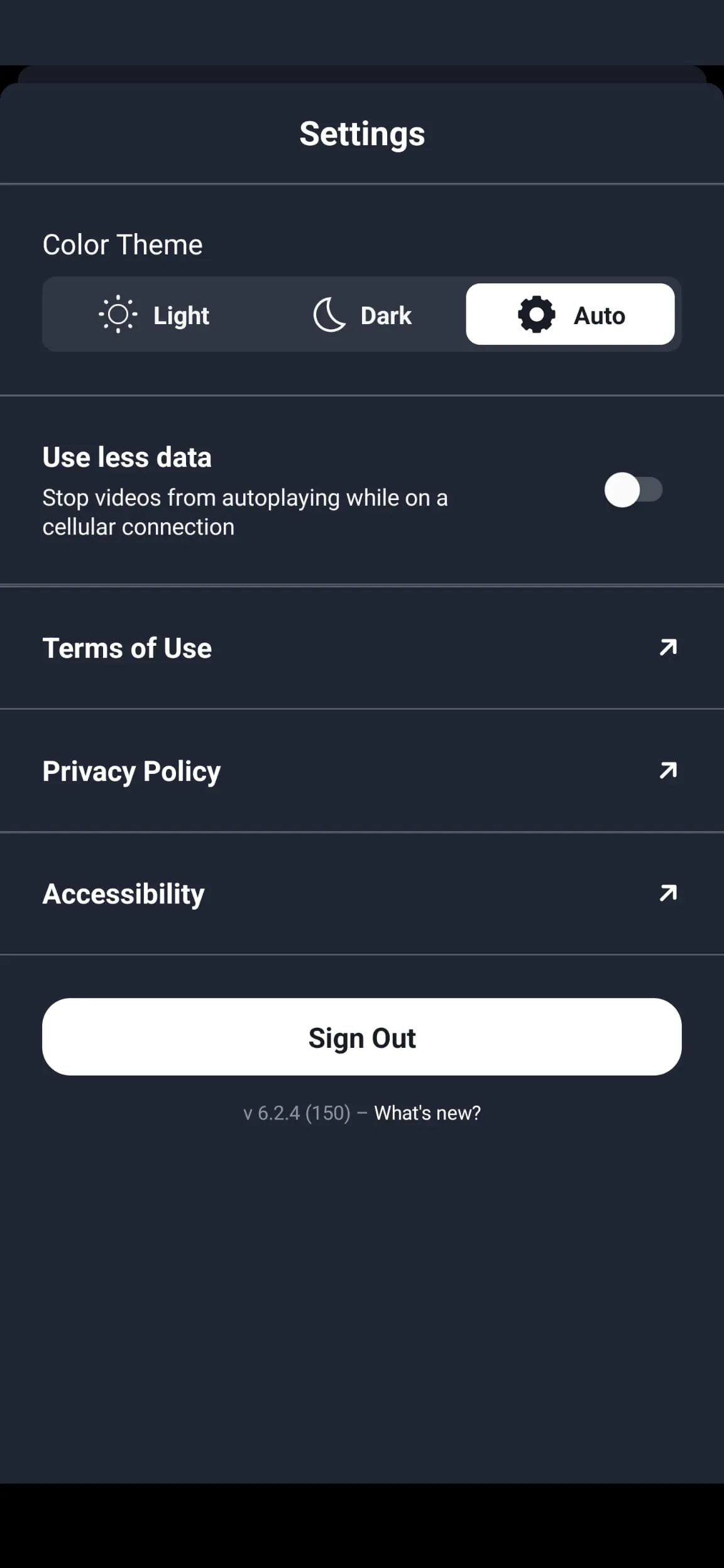This screenshot has width=724, height=1568.
Task: Open the Terms of Use row
Action: pyautogui.click(x=127, y=648)
